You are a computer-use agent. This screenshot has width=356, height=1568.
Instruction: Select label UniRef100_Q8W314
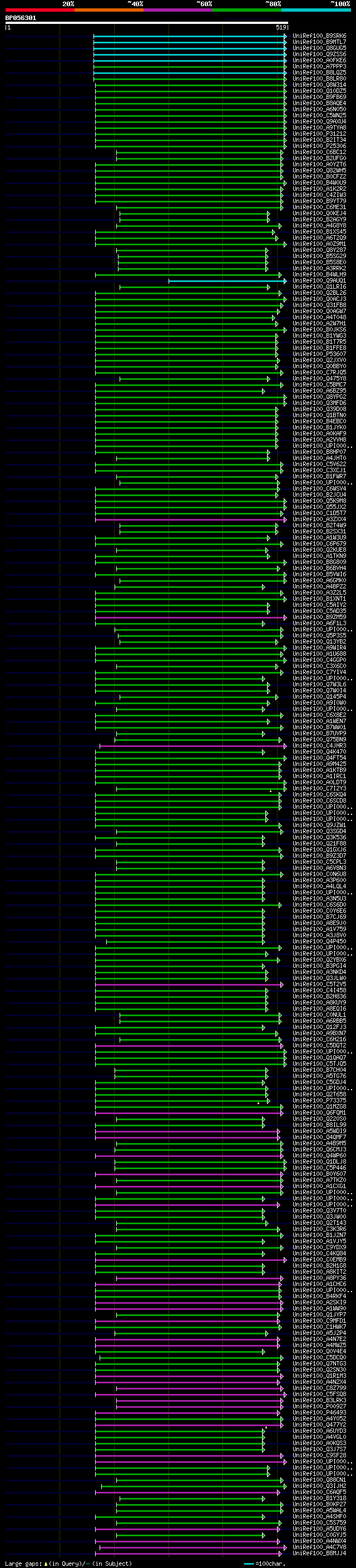point(319,85)
